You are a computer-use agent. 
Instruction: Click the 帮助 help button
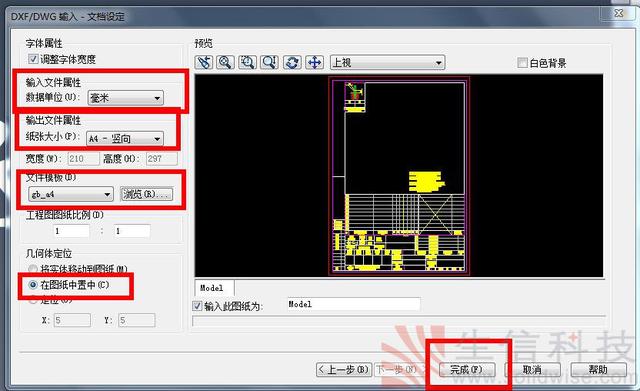598,370
